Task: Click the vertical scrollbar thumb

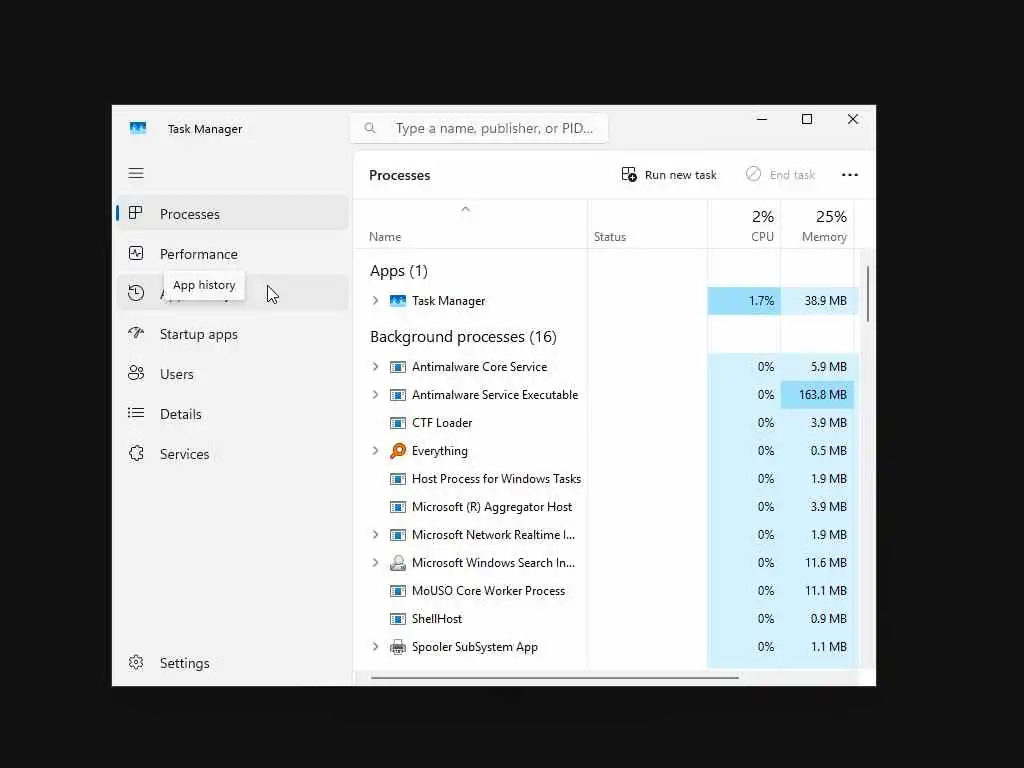Action: [867, 293]
